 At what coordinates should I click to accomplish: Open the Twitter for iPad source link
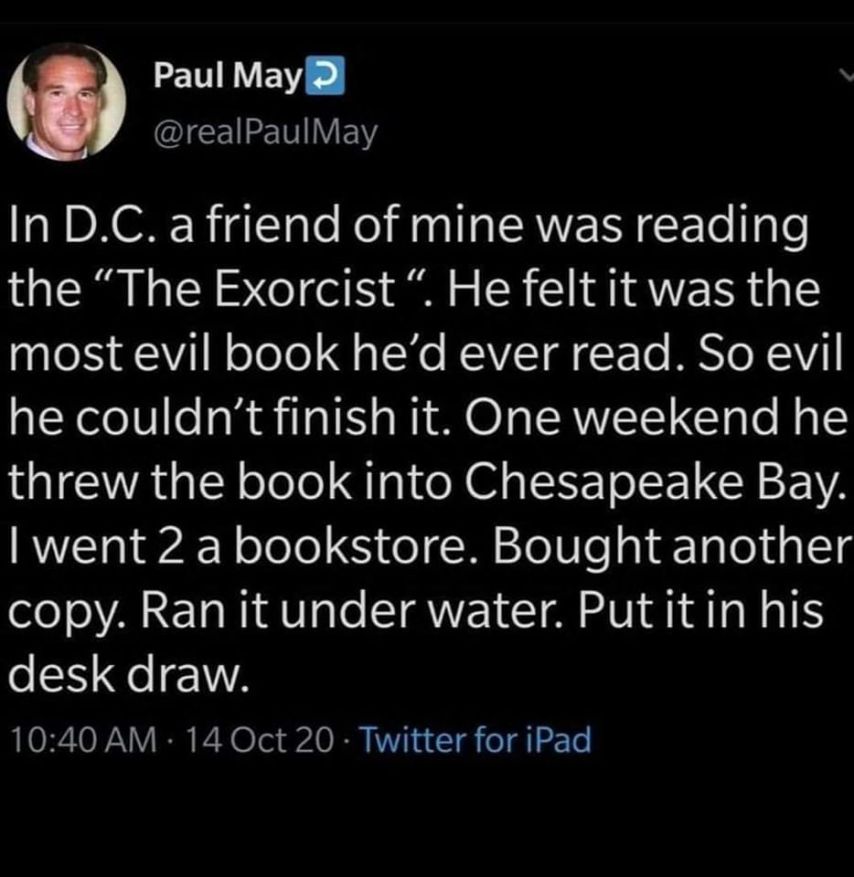pyautogui.click(x=474, y=740)
